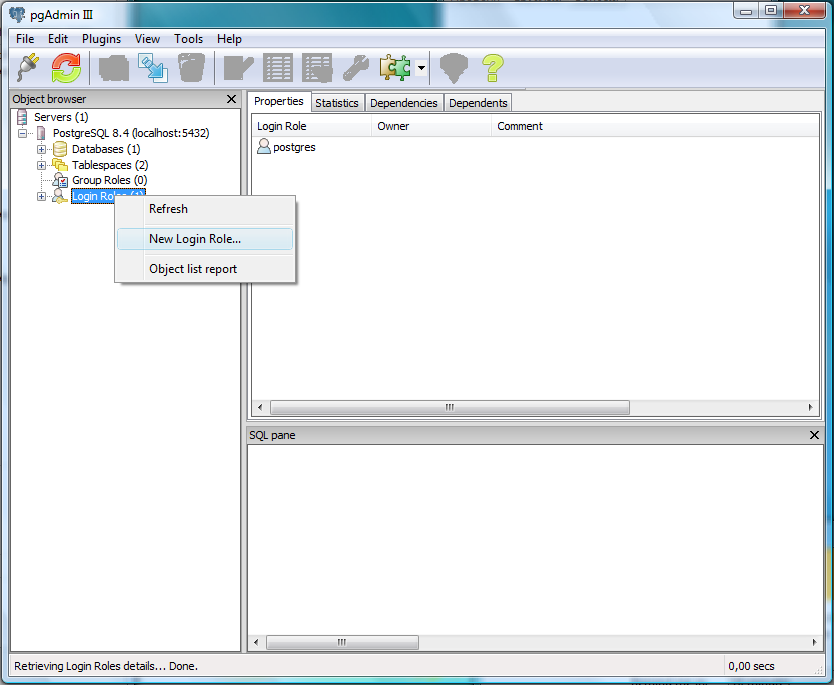Click the Databases cylinder icon
The height and width of the screenshot is (685, 834).
point(60,149)
